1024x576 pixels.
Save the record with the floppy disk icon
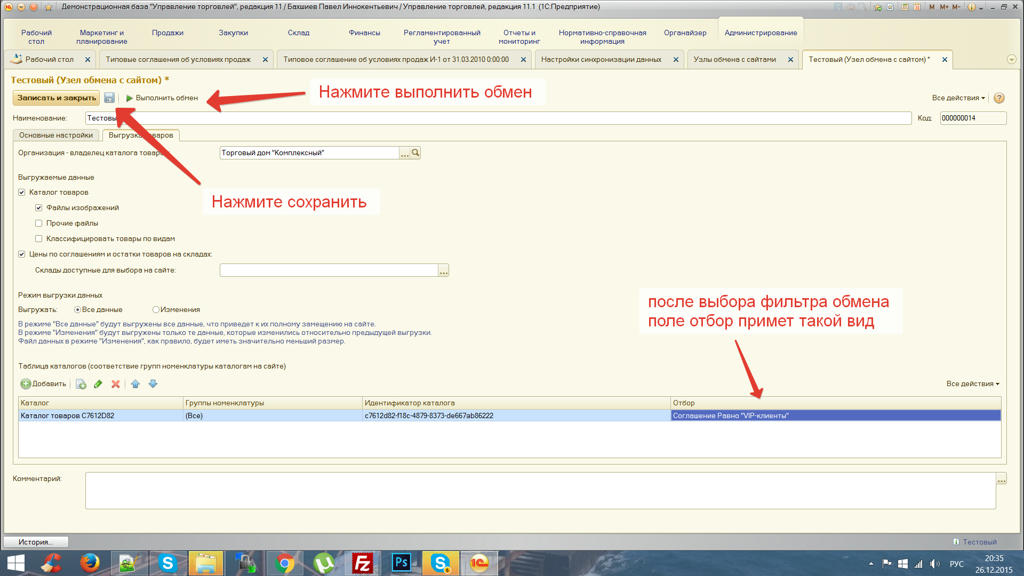[109, 98]
